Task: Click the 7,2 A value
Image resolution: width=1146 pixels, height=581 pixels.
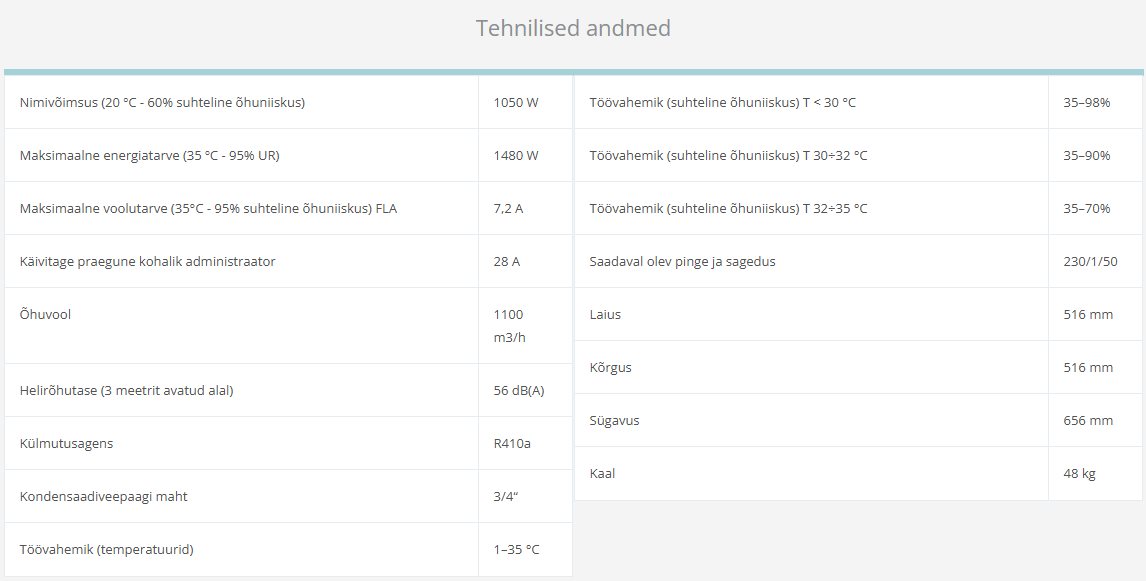Action: click(x=509, y=209)
